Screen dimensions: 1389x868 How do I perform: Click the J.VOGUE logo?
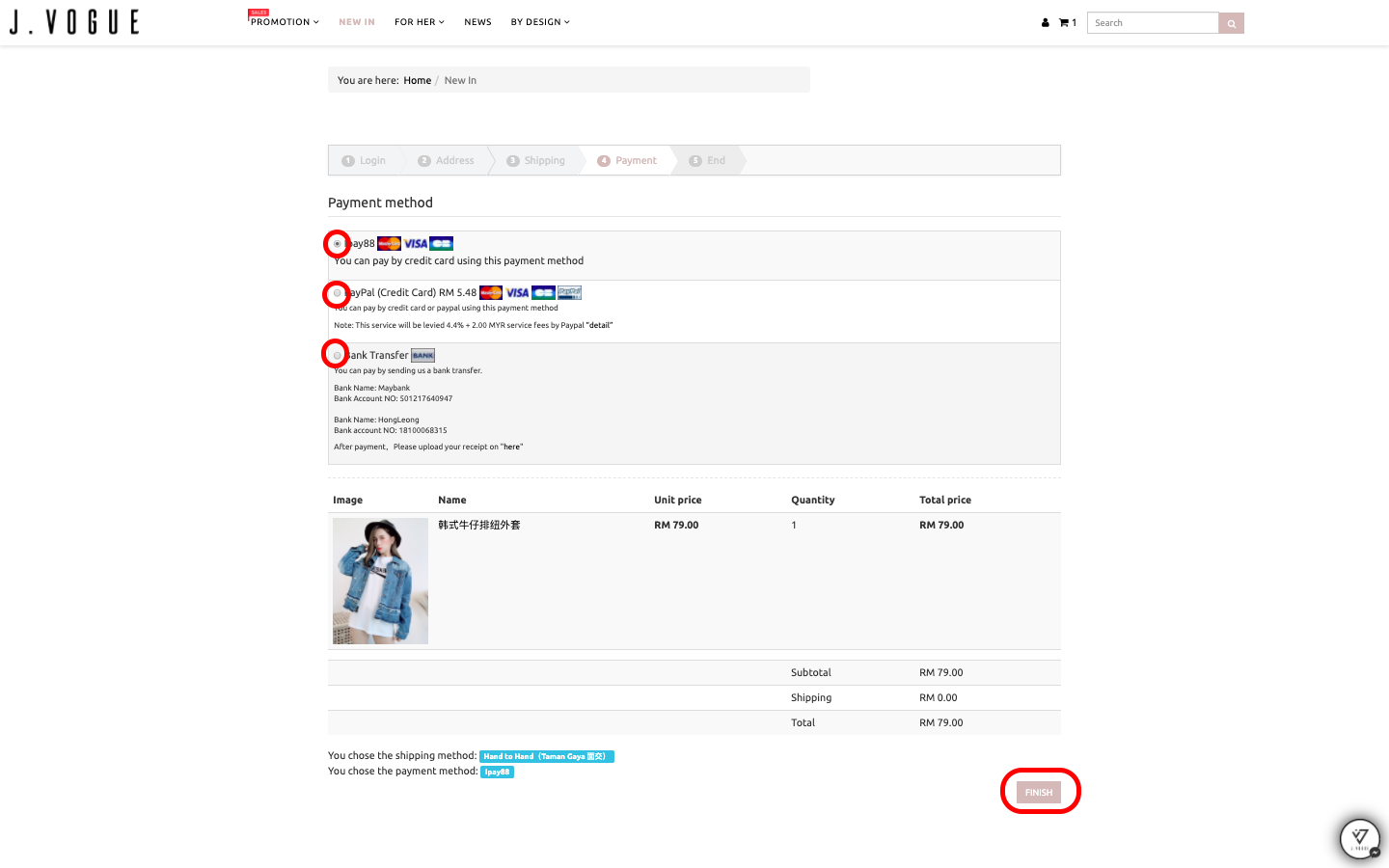coord(74,22)
